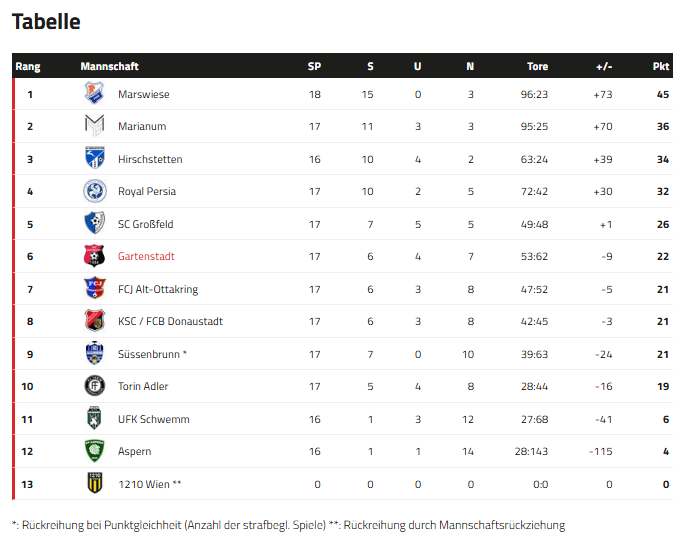Click the Pkt column header
Screen dimensions: 688x541
pyautogui.click(x=660, y=67)
